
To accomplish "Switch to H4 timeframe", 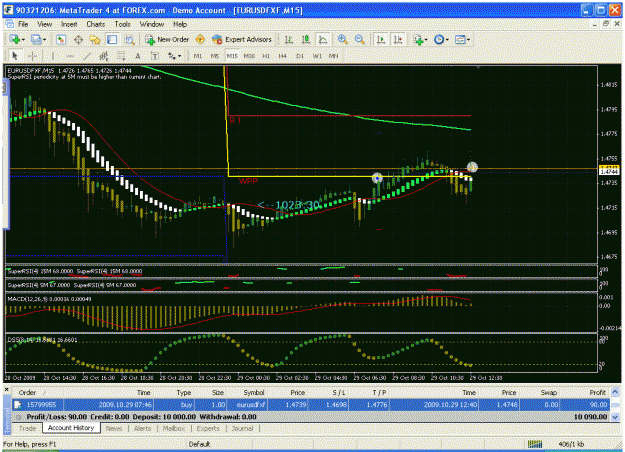I will pyautogui.click(x=283, y=56).
